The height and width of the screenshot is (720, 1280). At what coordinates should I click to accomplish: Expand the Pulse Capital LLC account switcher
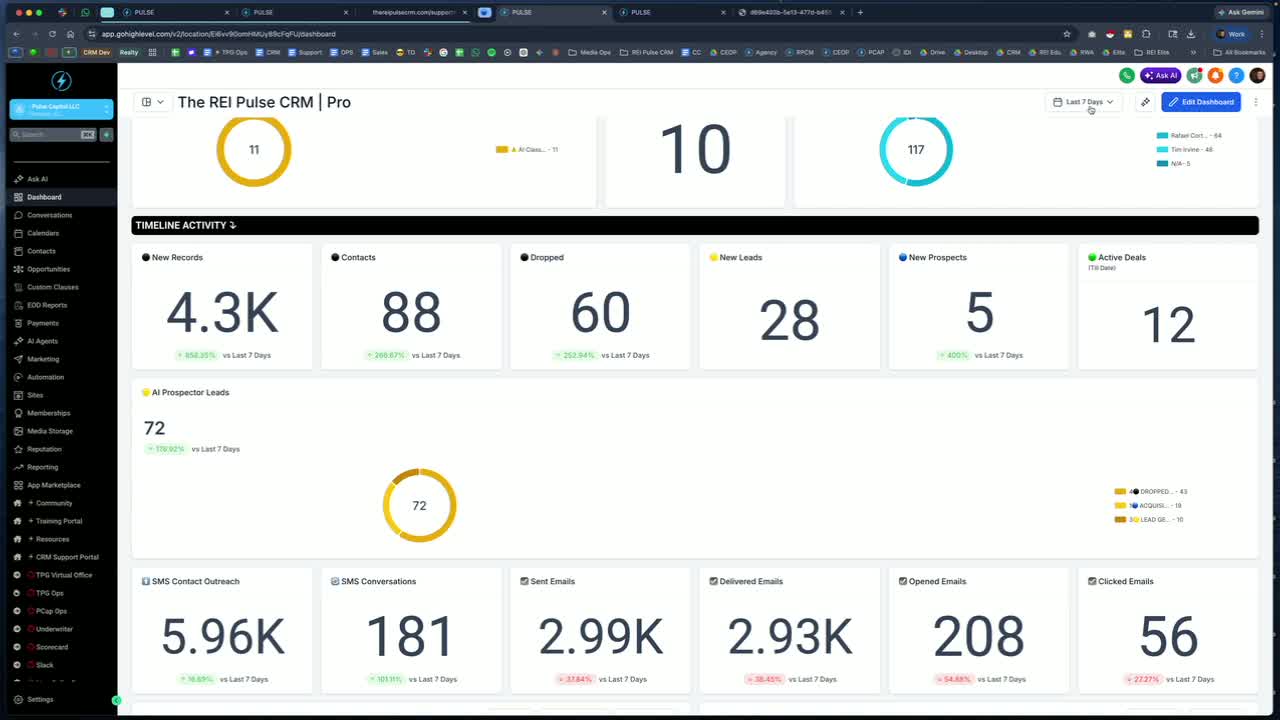point(61,109)
